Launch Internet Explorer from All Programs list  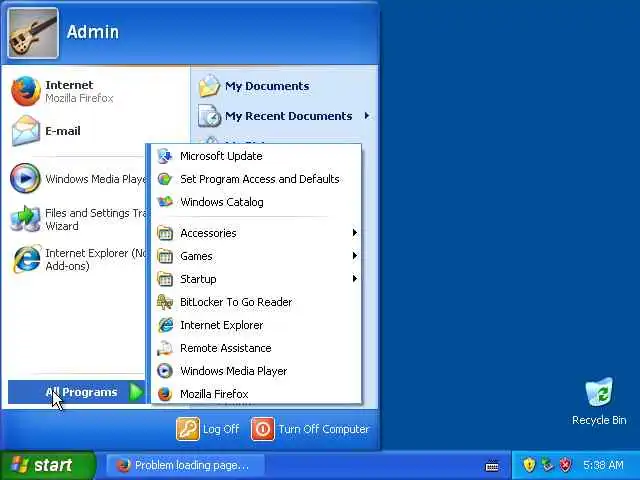click(x=256, y=325)
